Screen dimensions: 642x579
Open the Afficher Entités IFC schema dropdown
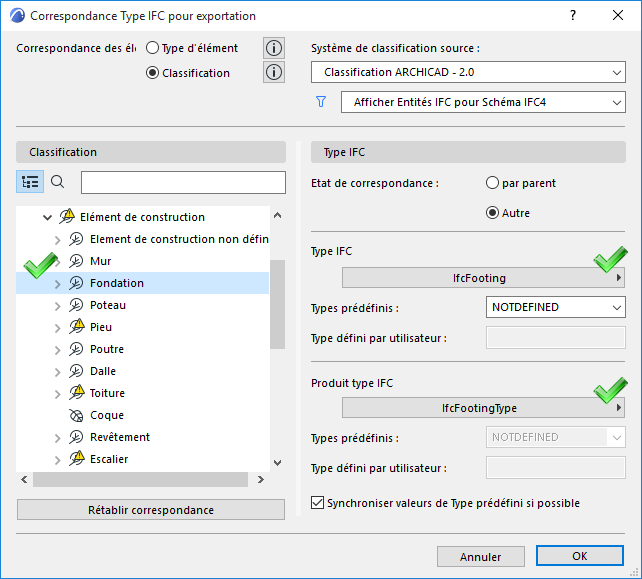[x=482, y=102]
